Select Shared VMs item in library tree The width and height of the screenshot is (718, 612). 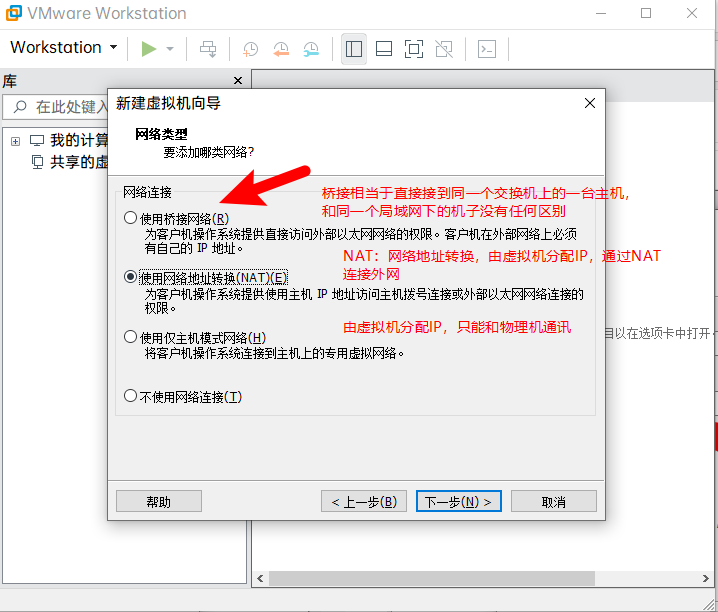pos(70,162)
